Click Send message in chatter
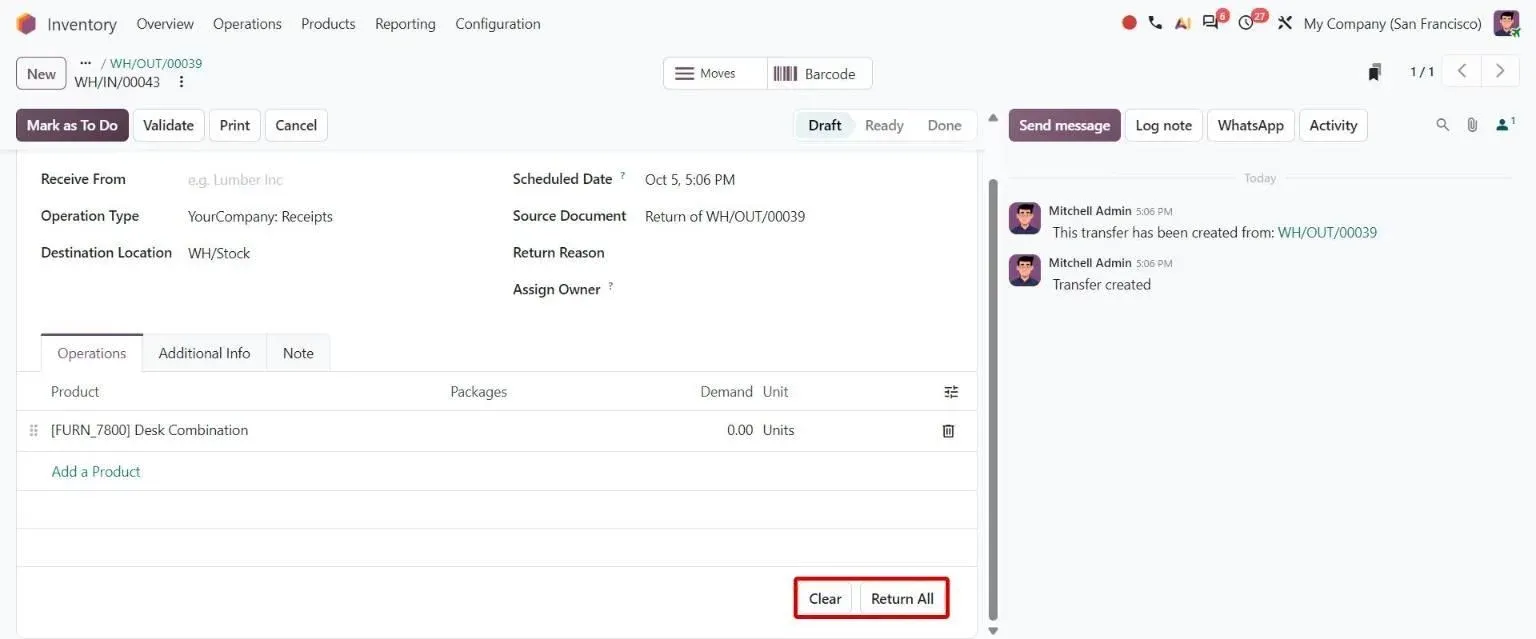1536x639 pixels. pos(1064,125)
